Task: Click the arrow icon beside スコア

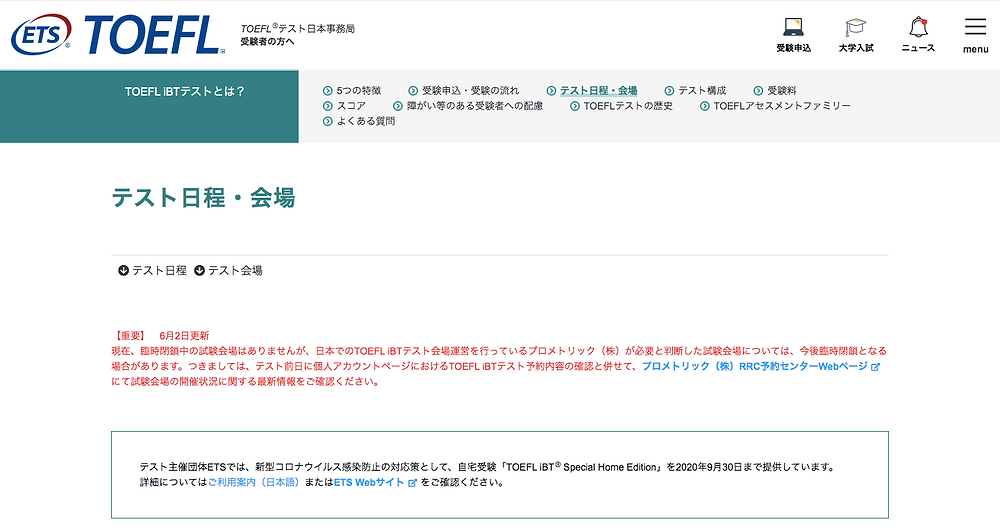Action: tap(328, 106)
